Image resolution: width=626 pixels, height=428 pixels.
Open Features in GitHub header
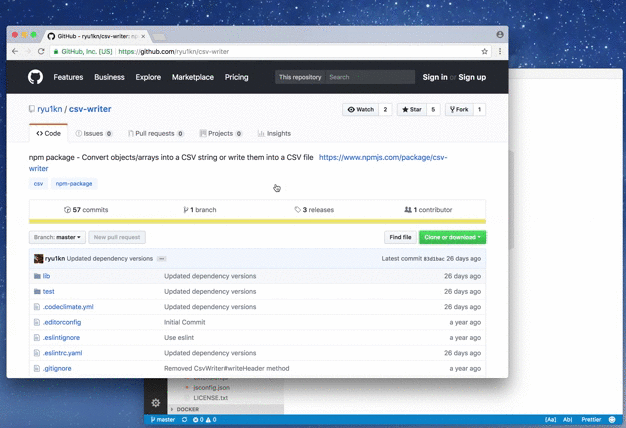(68, 77)
